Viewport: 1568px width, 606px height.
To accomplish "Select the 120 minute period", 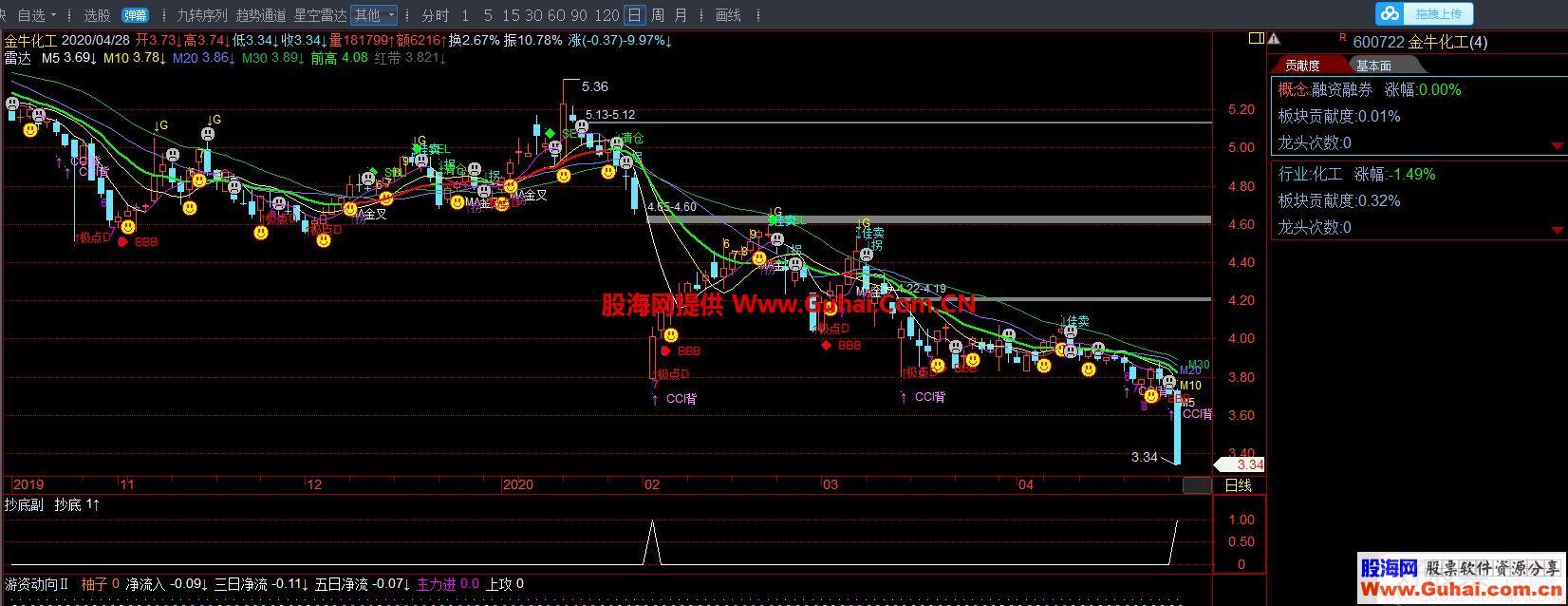I will click(607, 15).
